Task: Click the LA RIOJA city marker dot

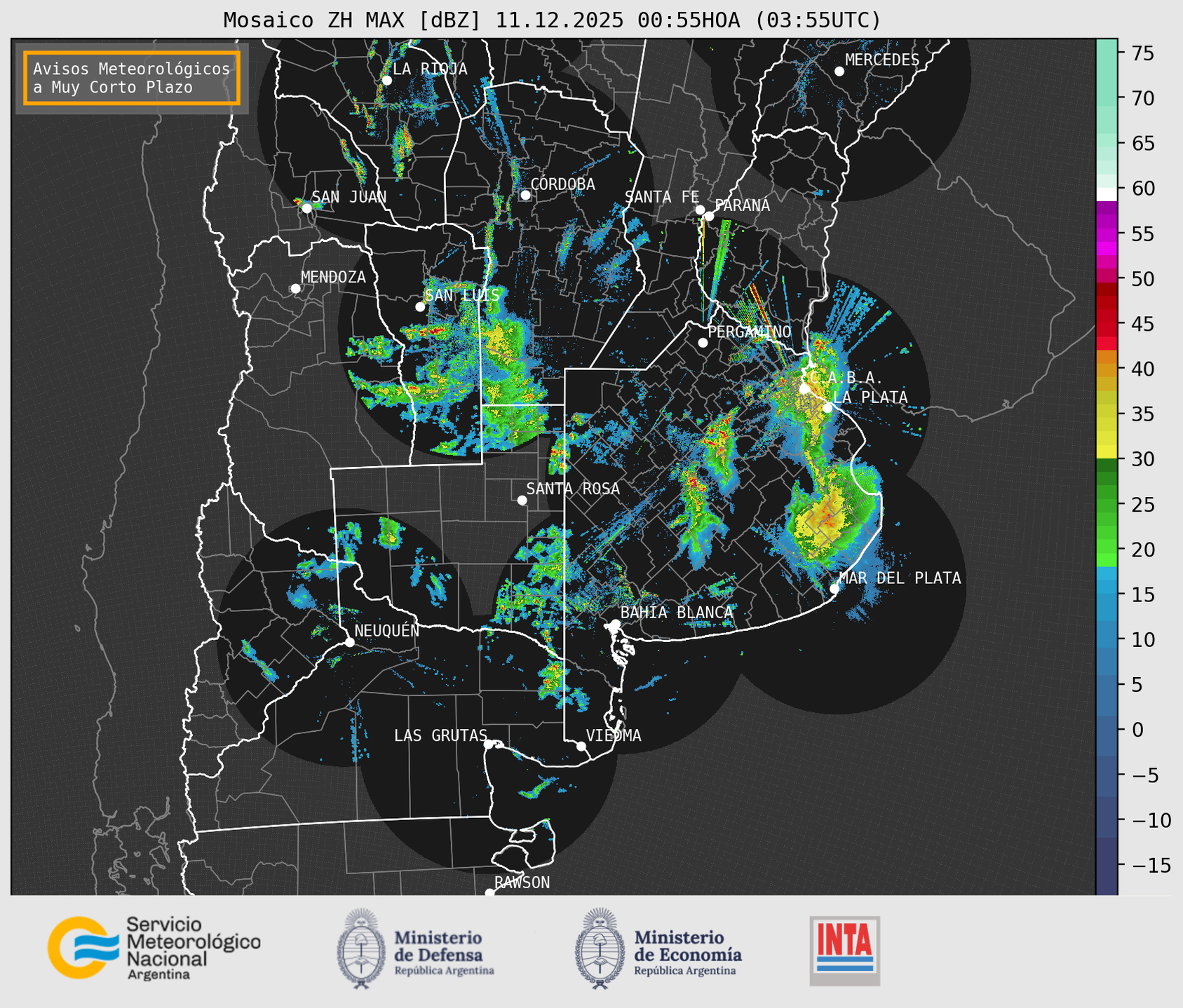Action: tap(386, 81)
